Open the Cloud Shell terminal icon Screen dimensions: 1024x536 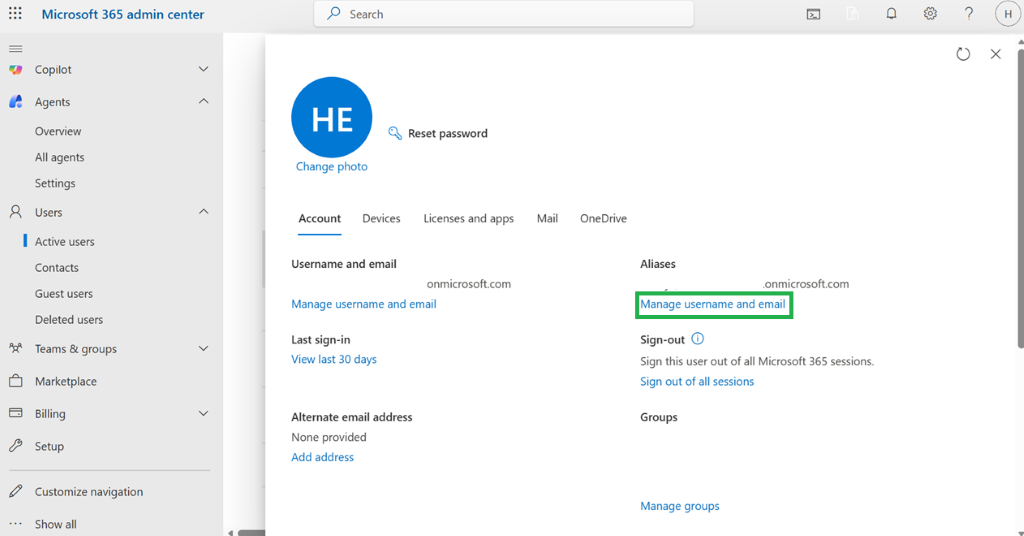click(x=813, y=14)
